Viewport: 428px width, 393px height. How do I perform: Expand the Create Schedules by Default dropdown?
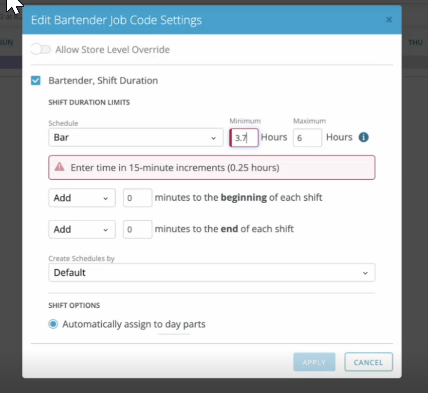pos(212,273)
